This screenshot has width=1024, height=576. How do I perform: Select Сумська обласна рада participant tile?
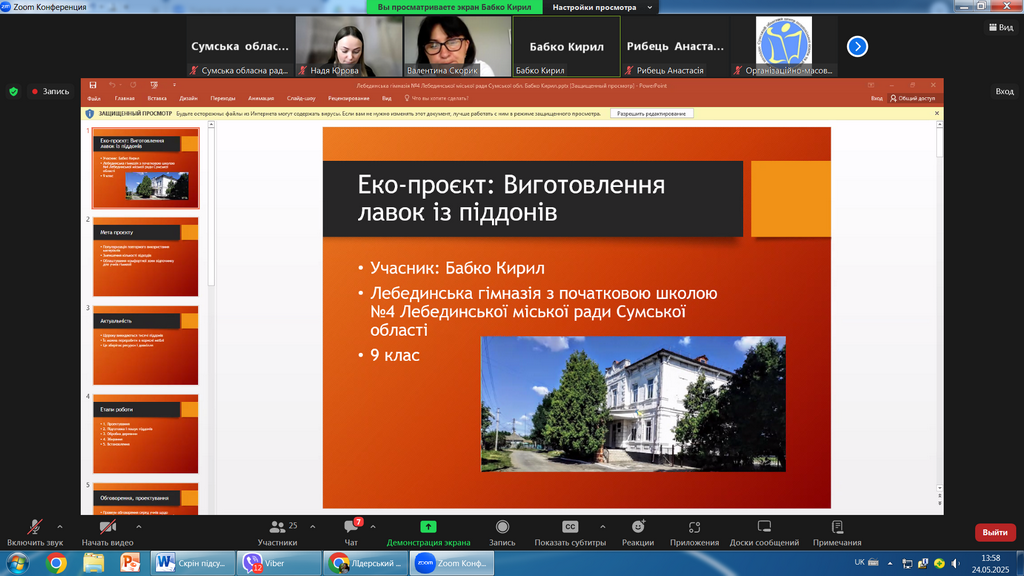(x=240, y=46)
